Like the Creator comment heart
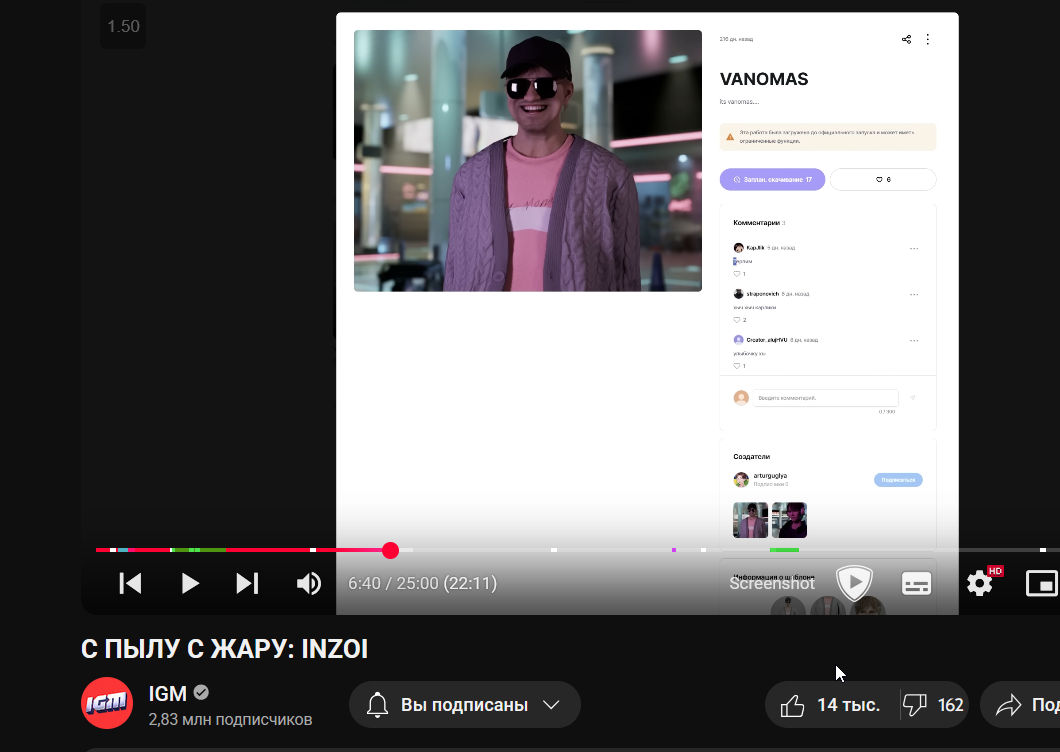This screenshot has width=1060, height=752. click(x=737, y=366)
